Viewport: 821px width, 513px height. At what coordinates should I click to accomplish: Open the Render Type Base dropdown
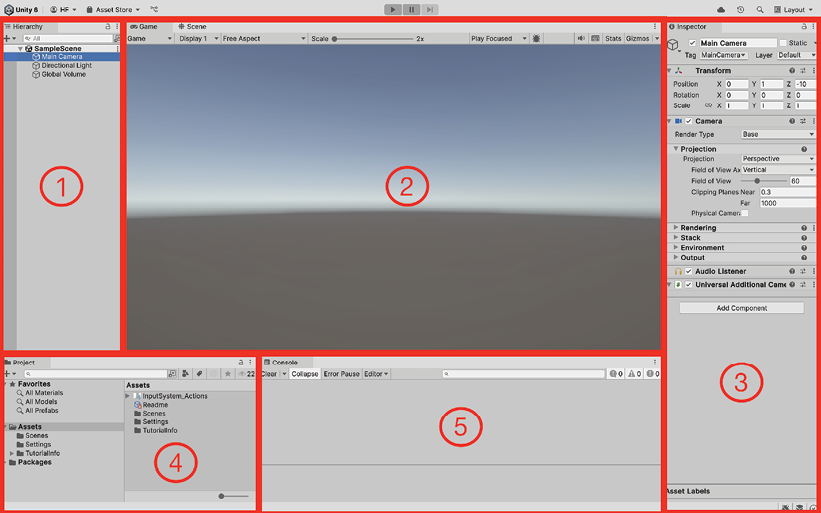click(x=778, y=134)
